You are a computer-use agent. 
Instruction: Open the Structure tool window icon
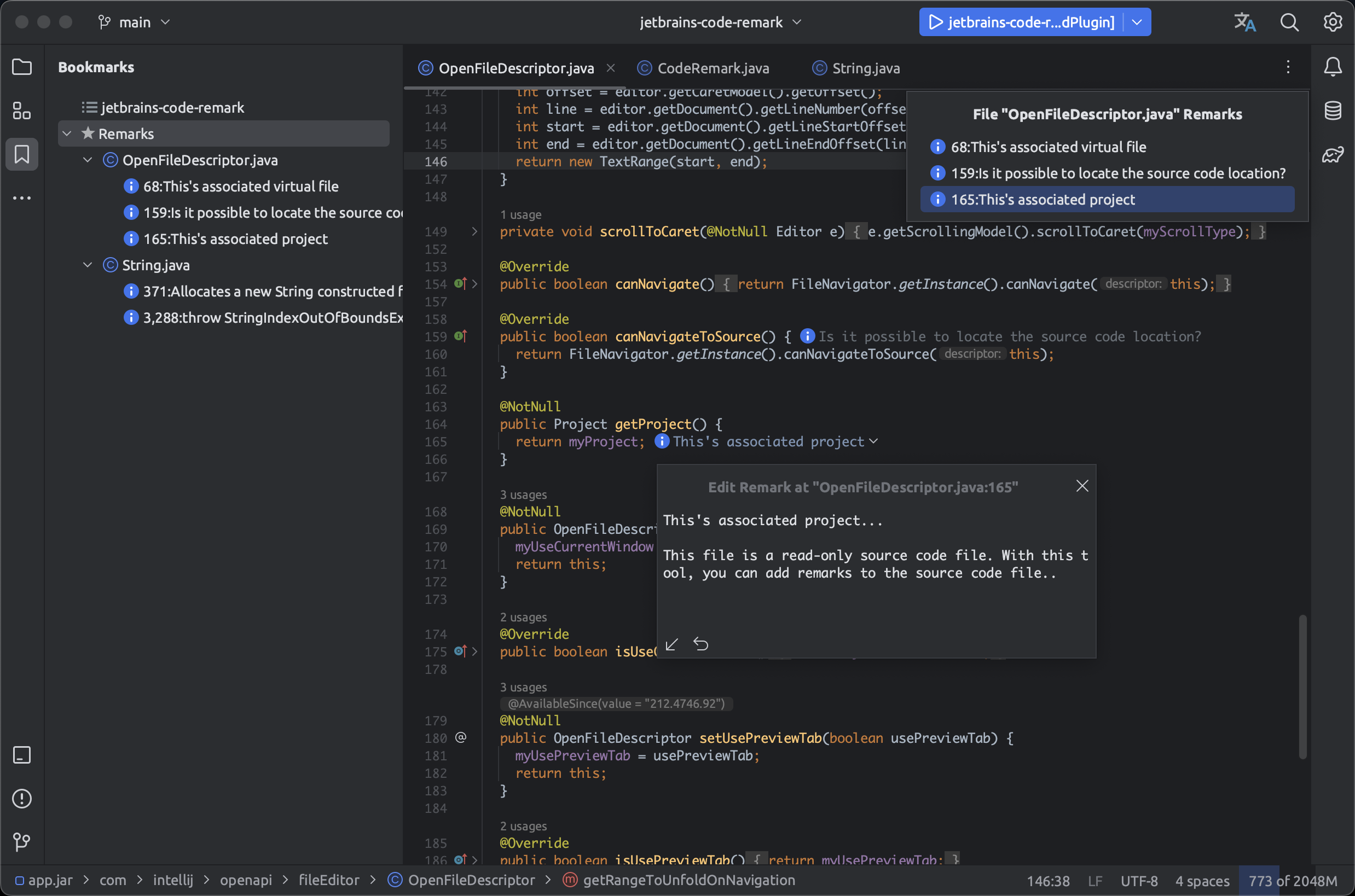[22, 110]
